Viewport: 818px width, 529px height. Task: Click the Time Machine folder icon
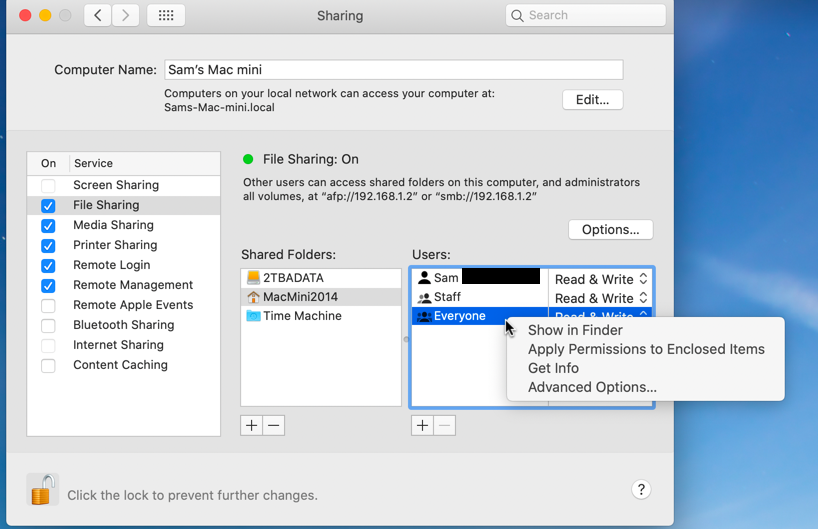coord(253,316)
